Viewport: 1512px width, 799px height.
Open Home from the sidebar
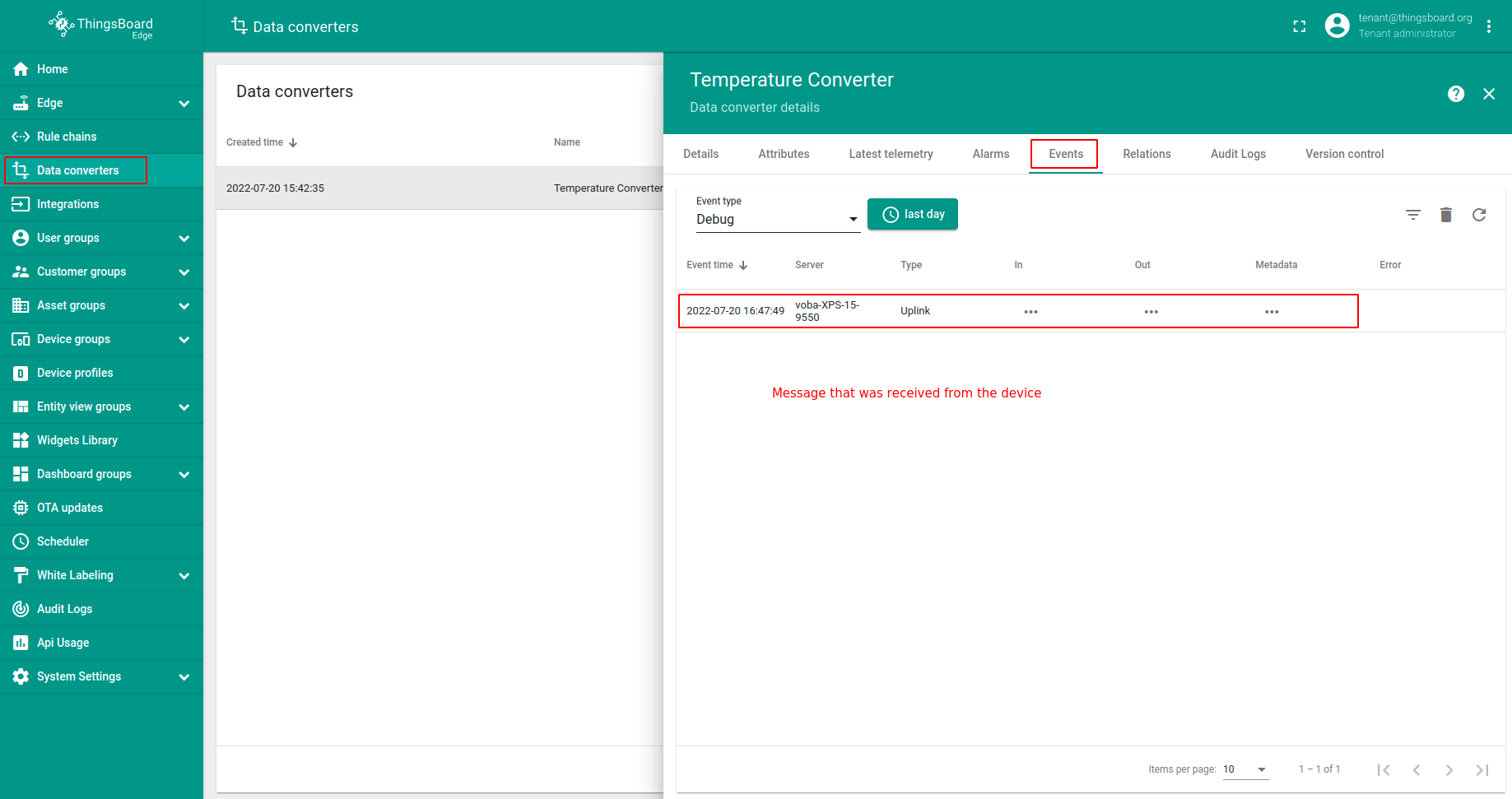101,69
